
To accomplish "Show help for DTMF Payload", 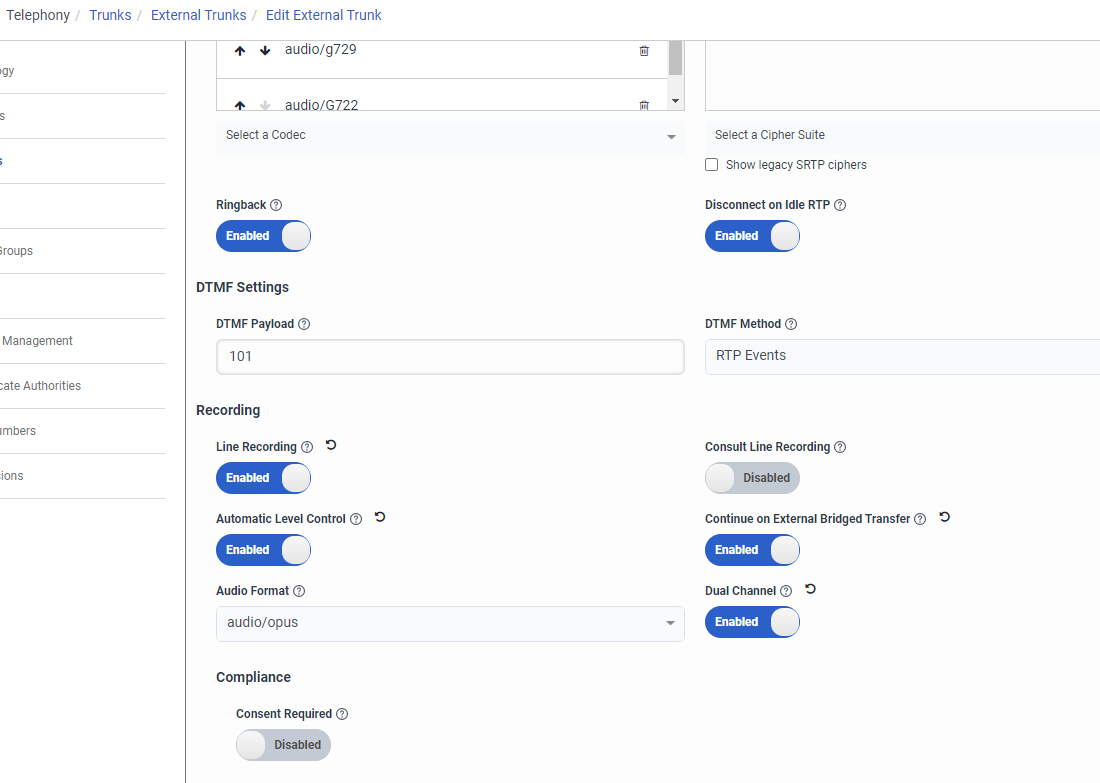I will pos(304,324).
